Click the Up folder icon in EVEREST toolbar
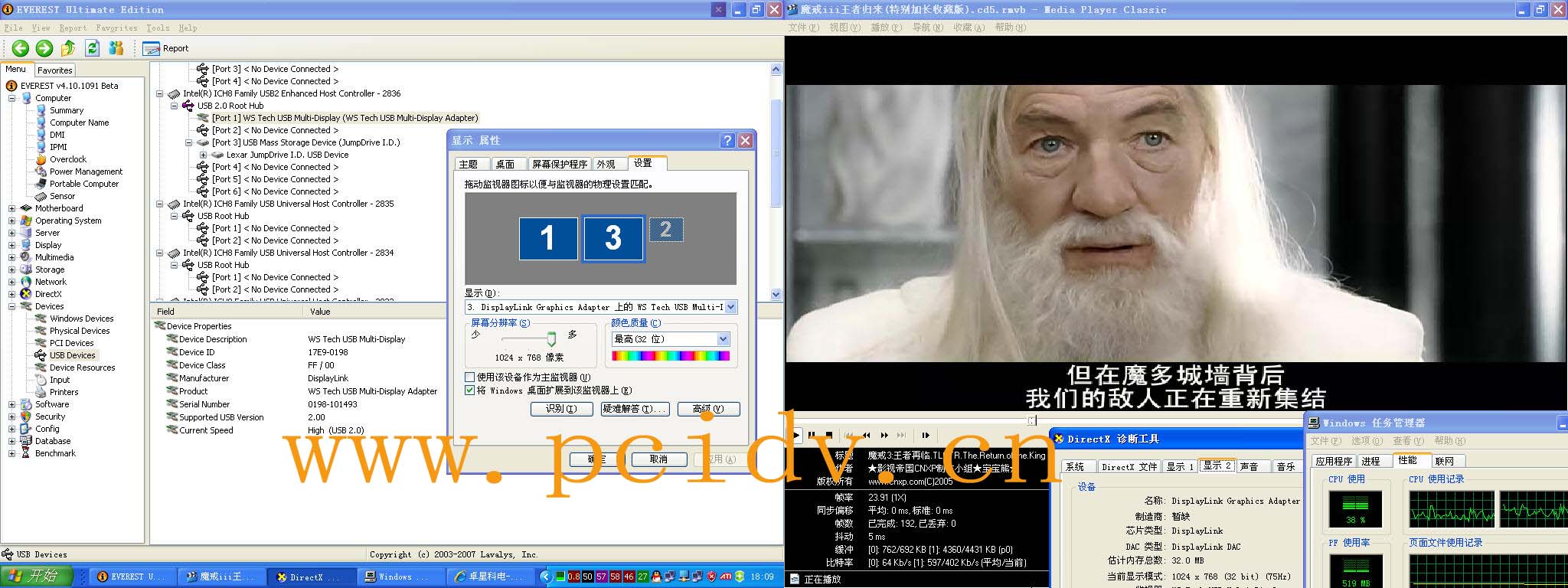The height and width of the screenshot is (588, 1568). (x=68, y=48)
